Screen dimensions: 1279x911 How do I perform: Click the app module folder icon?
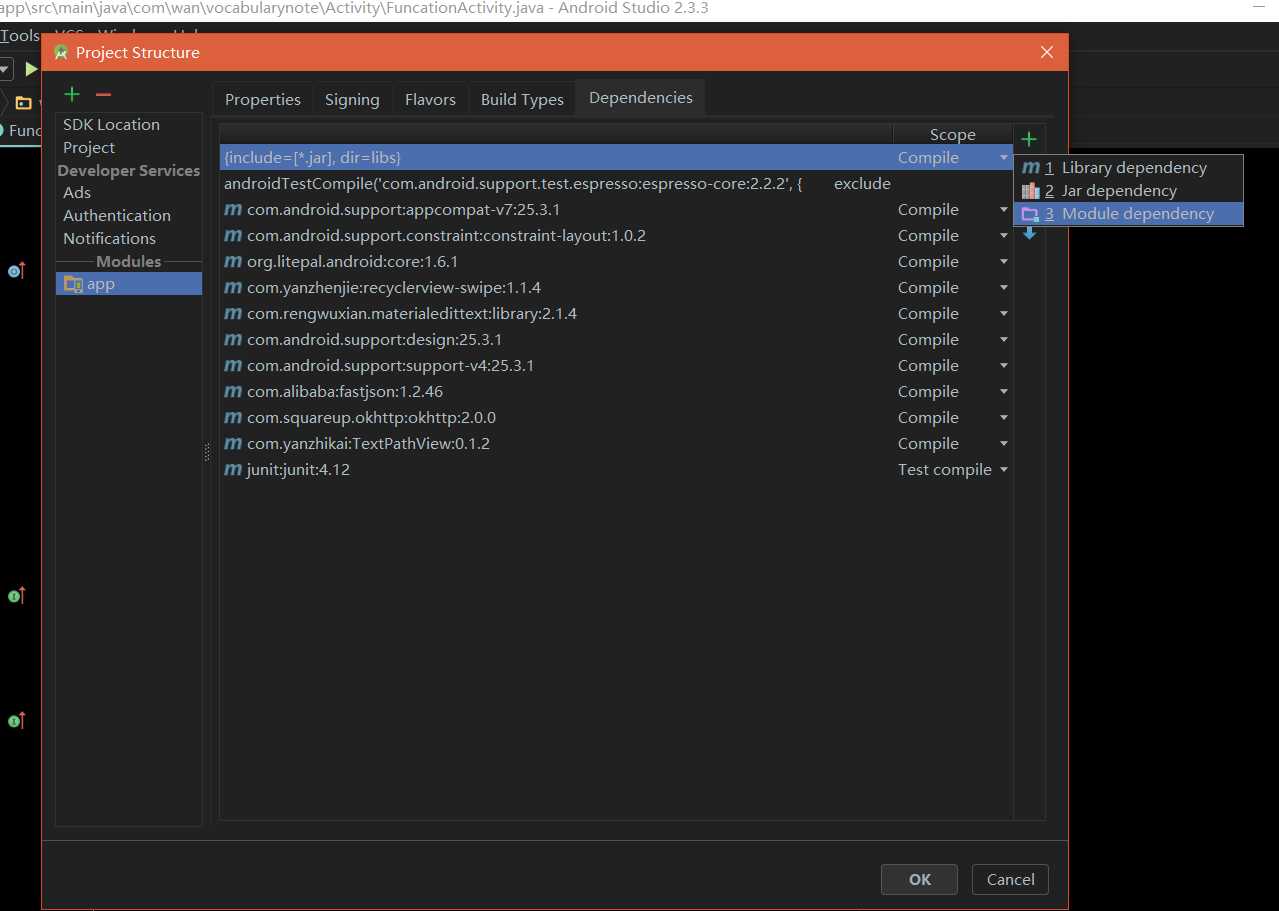pos(73,284)
